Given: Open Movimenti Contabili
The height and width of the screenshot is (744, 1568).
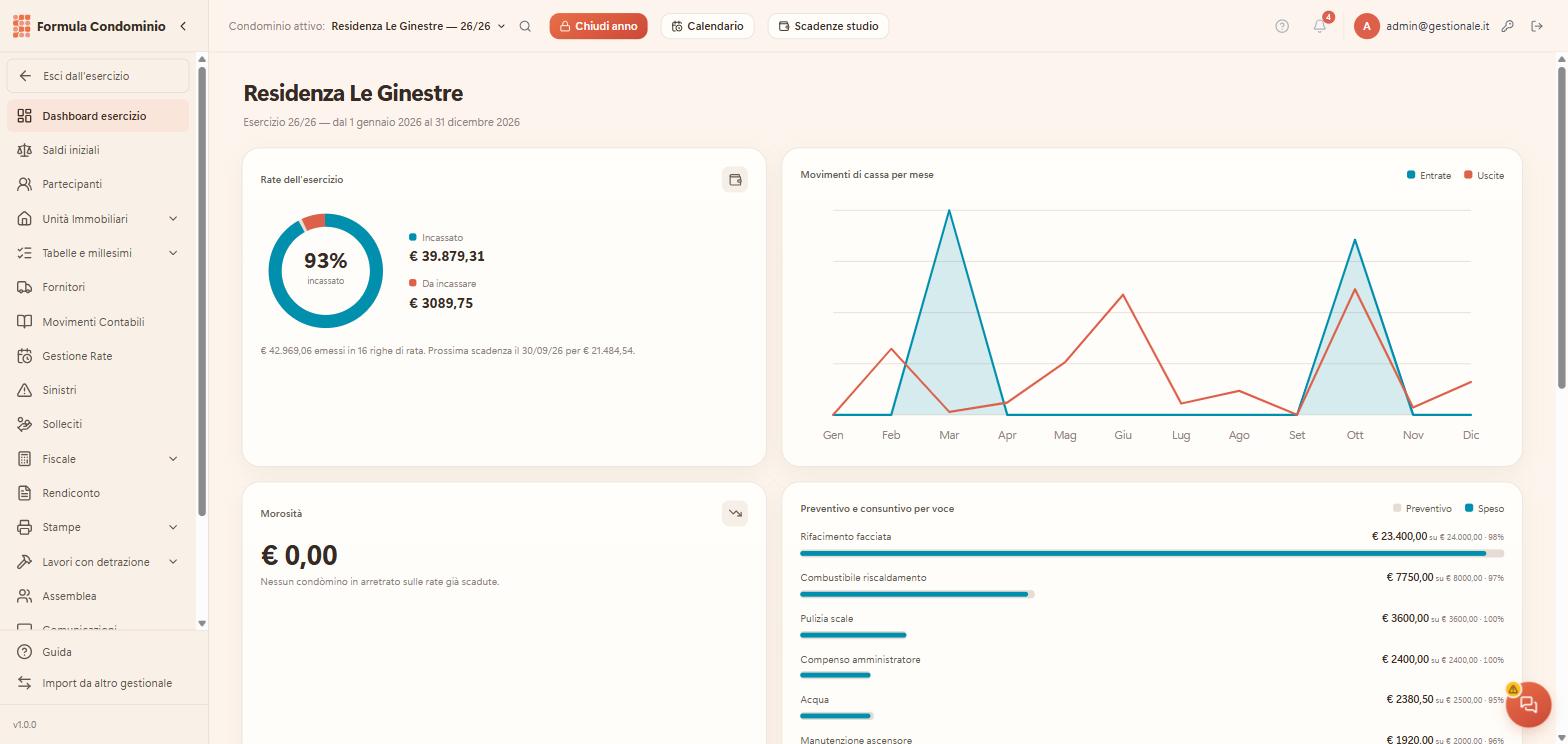Looking at the screenshot, I should click(98, 322).
